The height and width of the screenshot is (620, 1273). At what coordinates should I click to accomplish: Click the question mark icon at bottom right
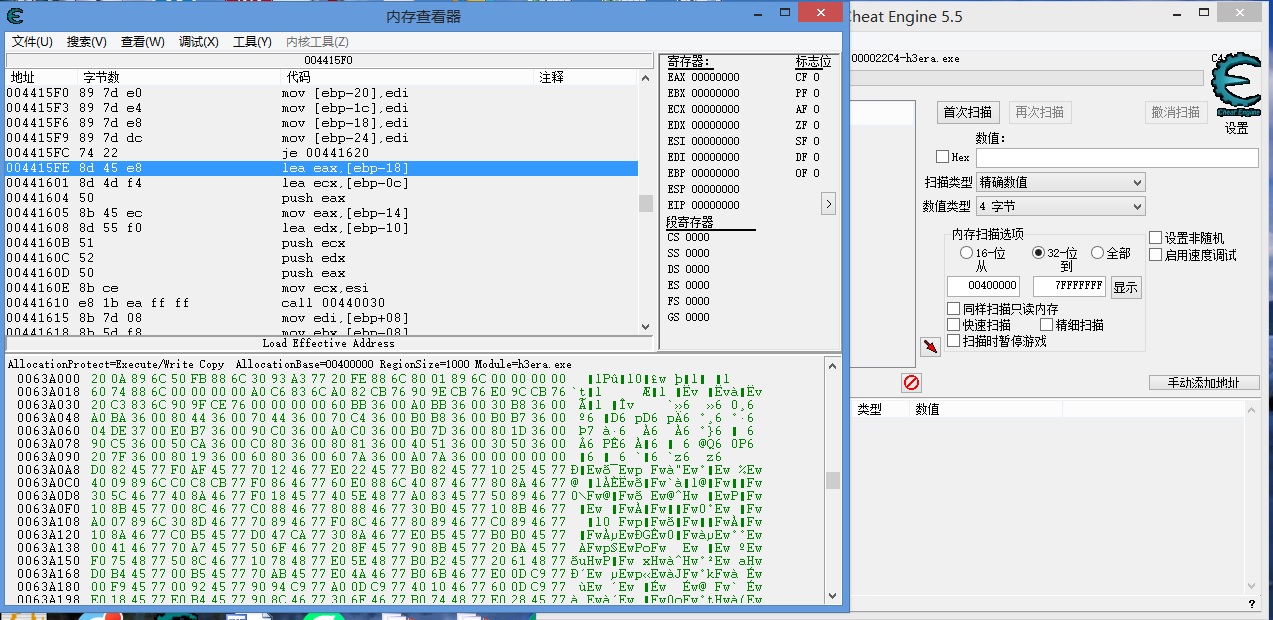point(1251,603)
